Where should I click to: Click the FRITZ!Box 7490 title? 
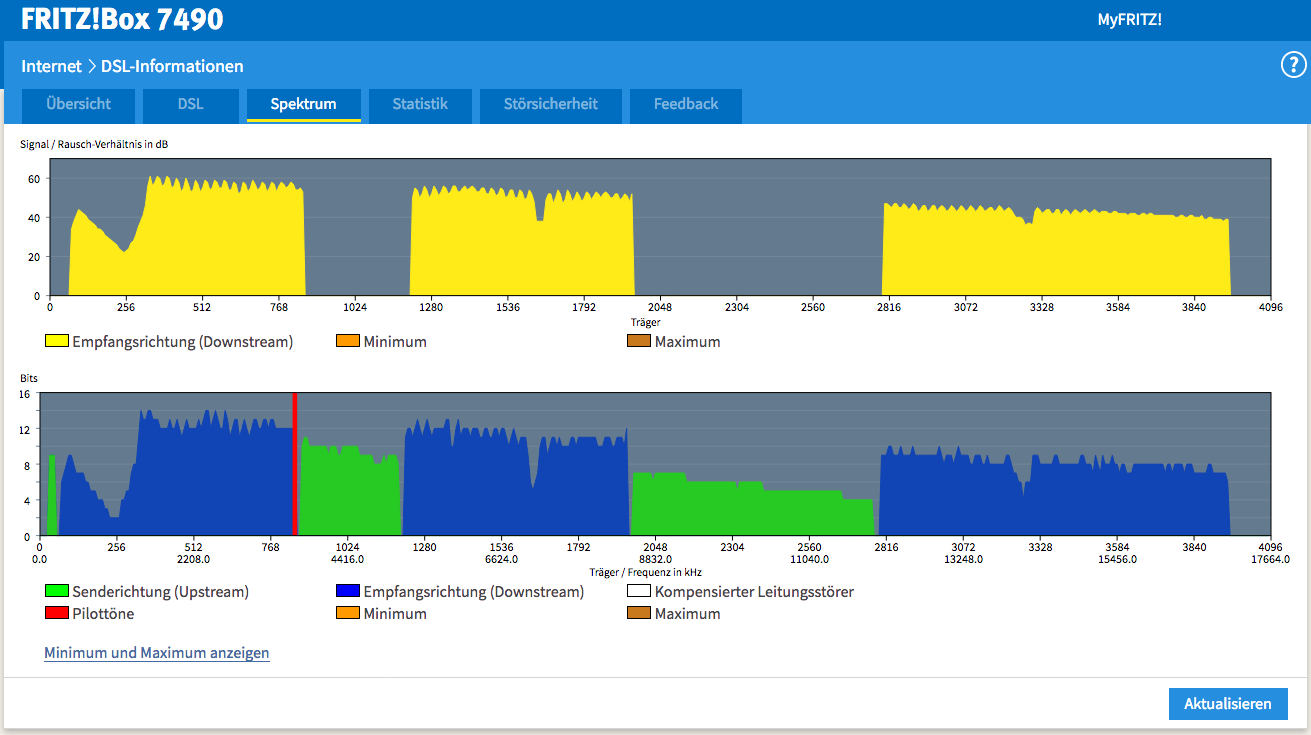click(122, 19)
